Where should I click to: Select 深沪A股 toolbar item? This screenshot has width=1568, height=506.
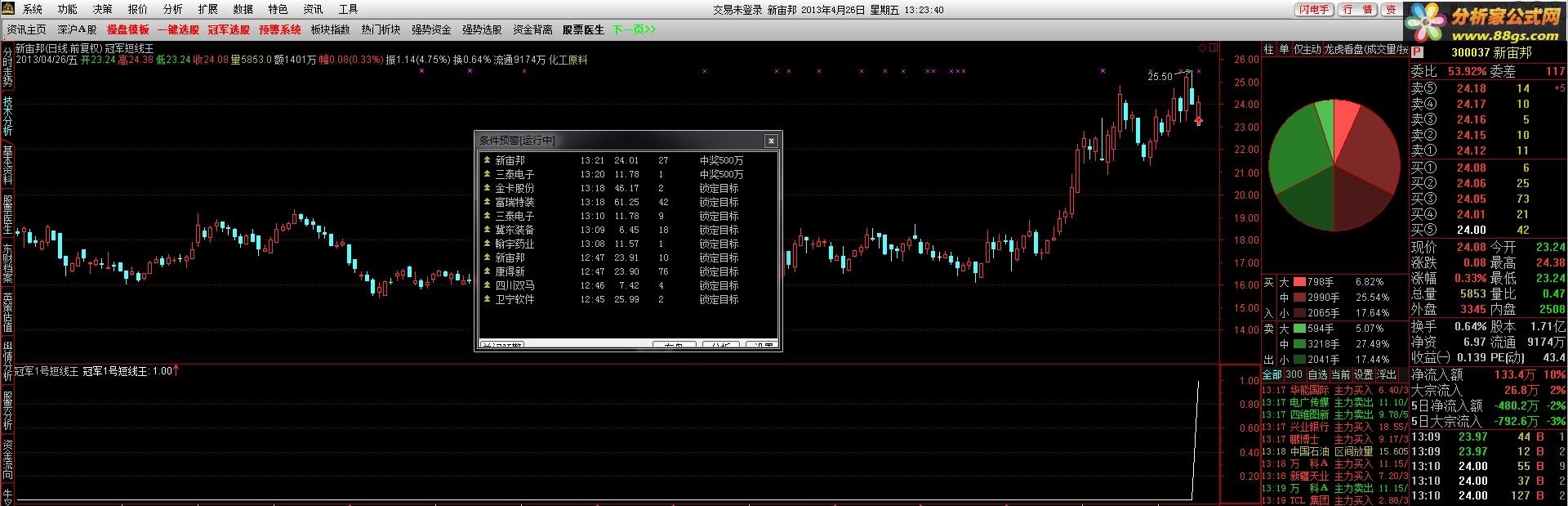pyautogui.click(x=78, y=29)
